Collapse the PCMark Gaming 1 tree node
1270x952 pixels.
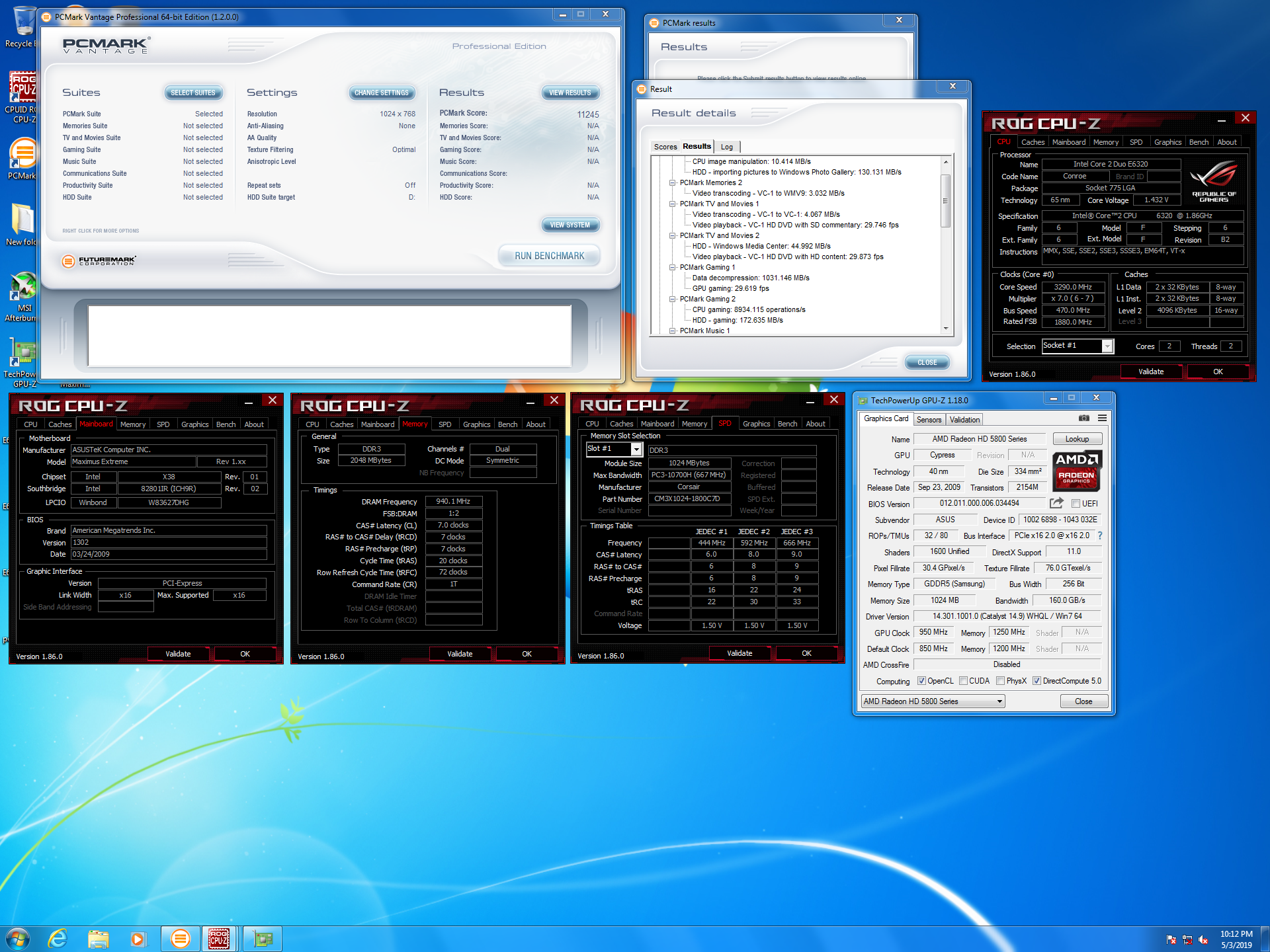pos(672,267)
